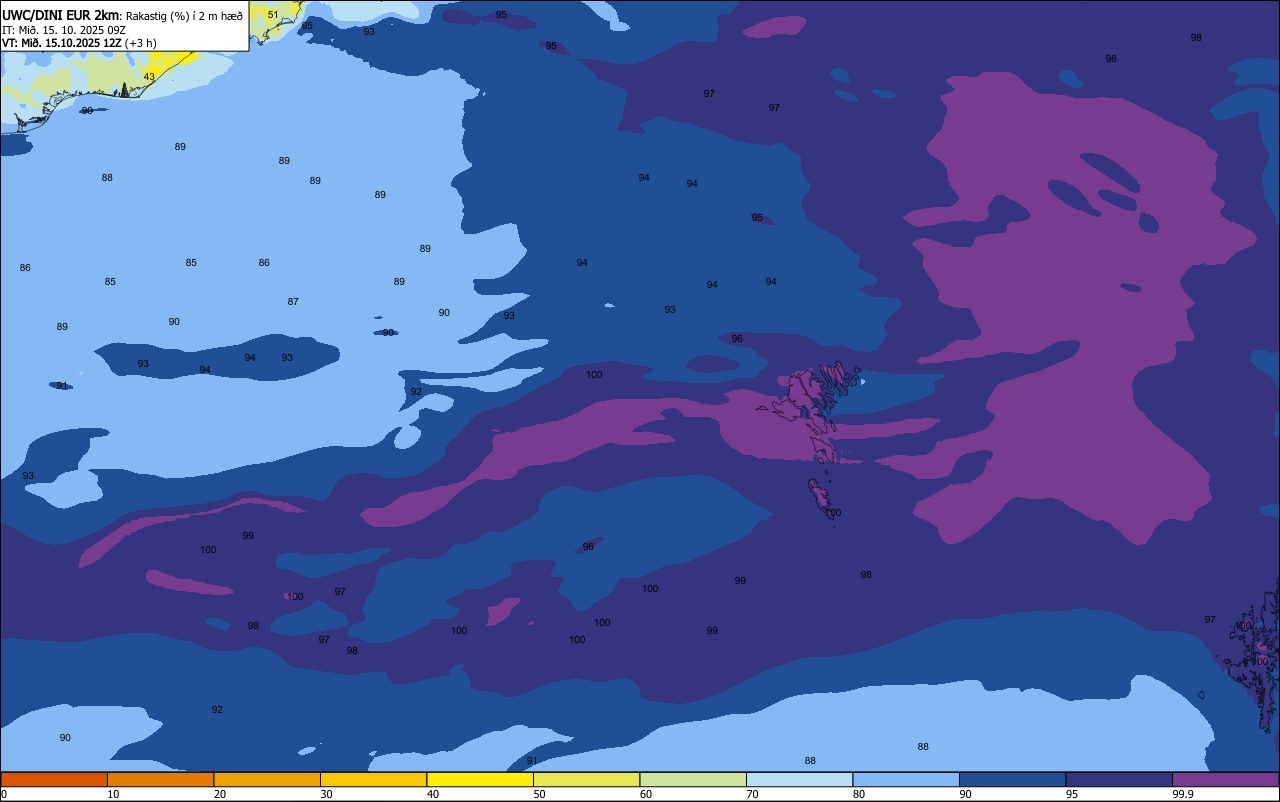Click the light blue 80–90 legend swatch

click(x=906, y=779)
